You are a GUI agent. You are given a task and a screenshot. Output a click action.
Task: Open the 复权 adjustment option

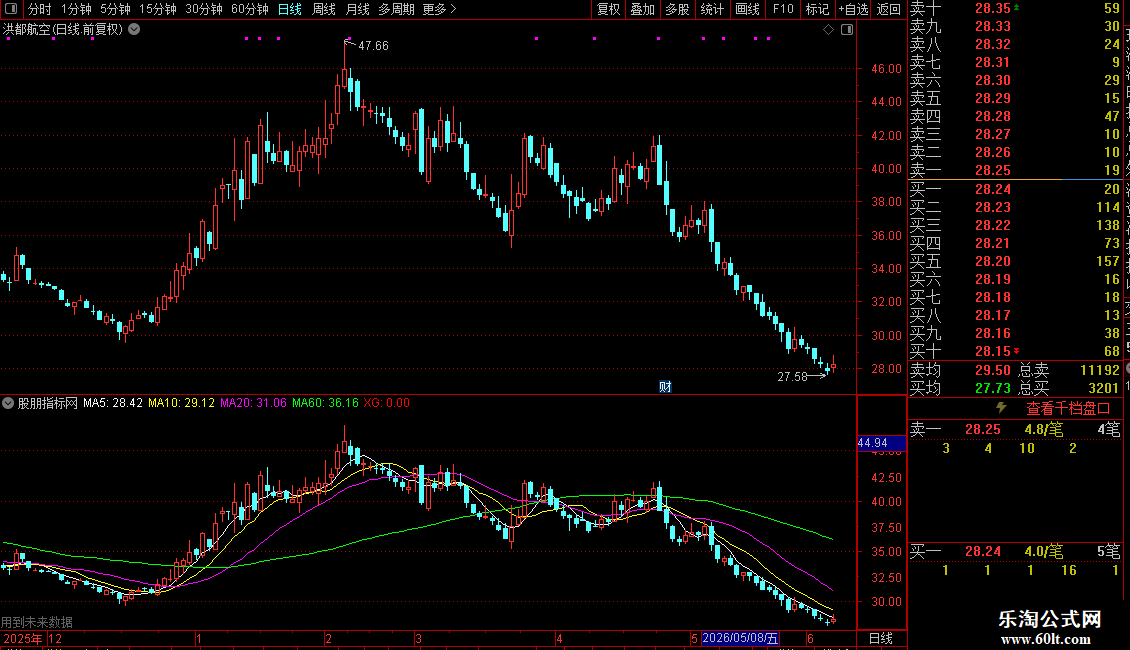click(x=608, y=9)
